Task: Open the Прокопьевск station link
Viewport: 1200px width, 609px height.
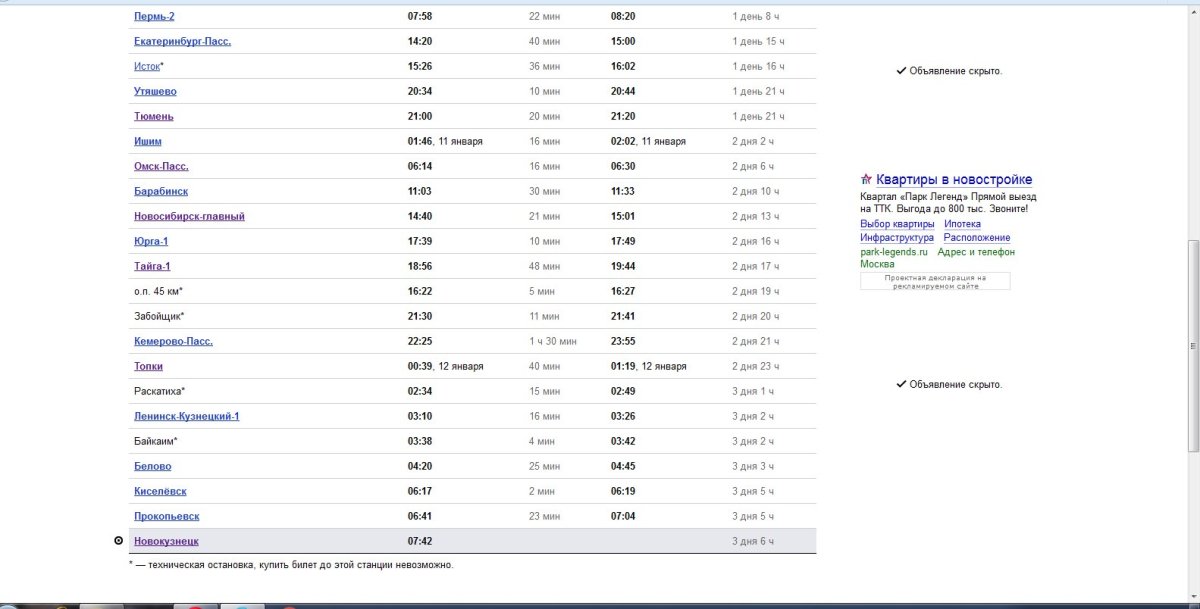Action: tap(166, 517)
